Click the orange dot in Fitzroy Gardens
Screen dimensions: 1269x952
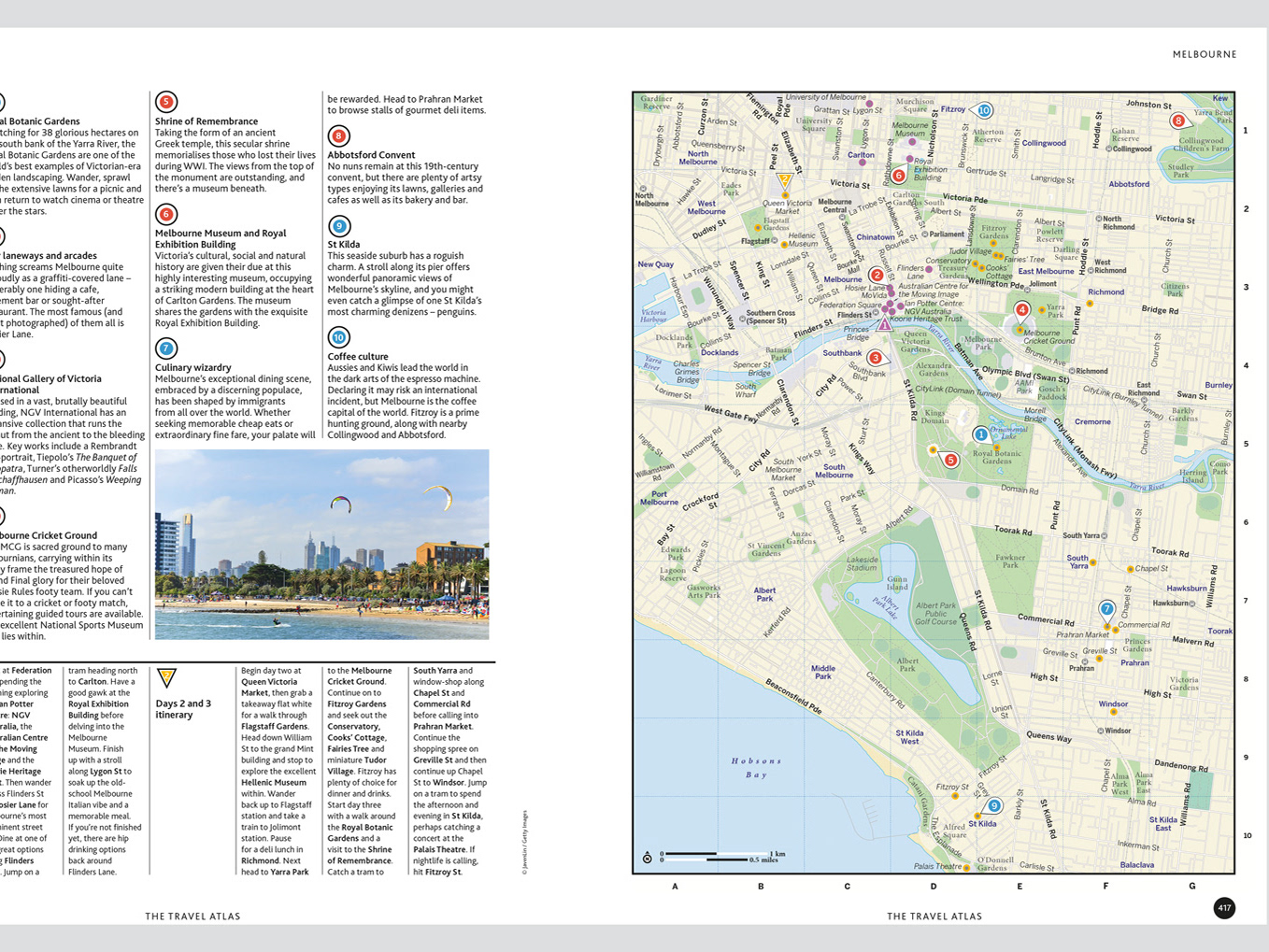993,243
